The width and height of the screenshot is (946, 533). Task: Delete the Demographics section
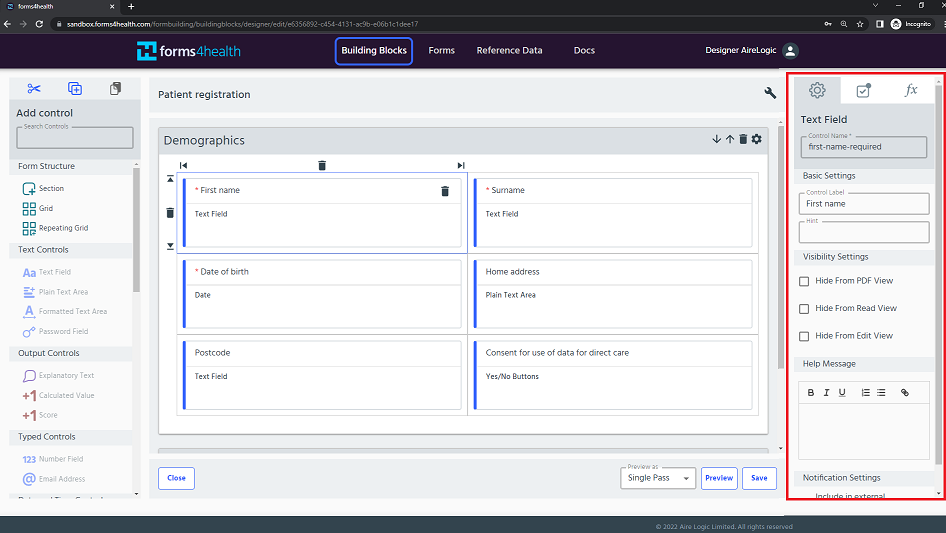click(x=743, y=139)
